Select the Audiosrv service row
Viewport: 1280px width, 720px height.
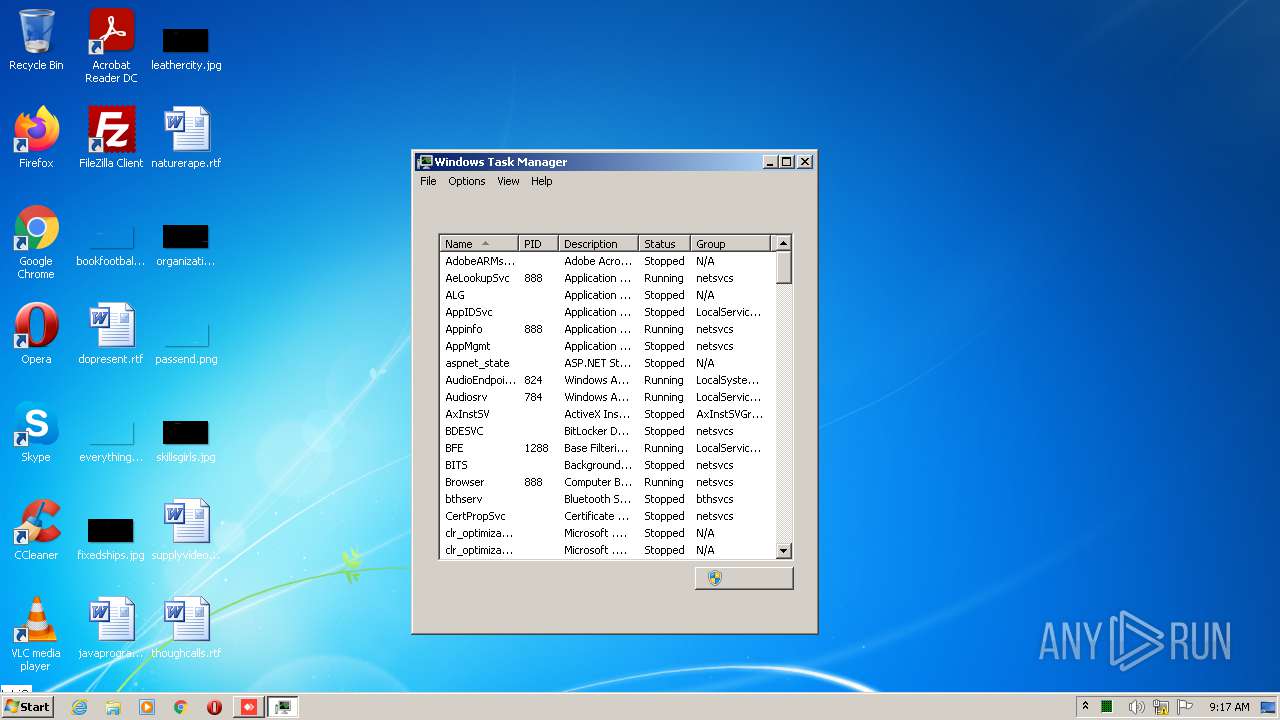tap(607, 397)
